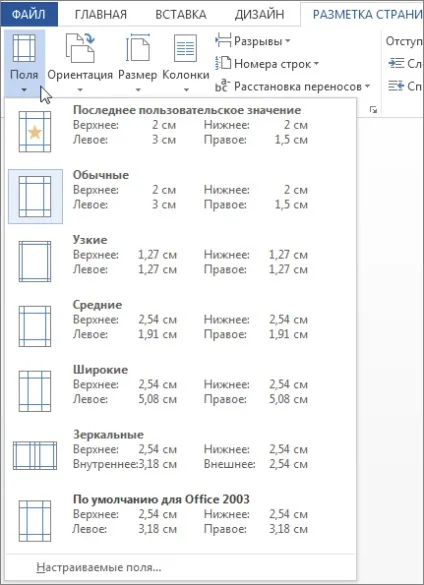Expand the Ориентация dropdown arrow

coord(80,90)
